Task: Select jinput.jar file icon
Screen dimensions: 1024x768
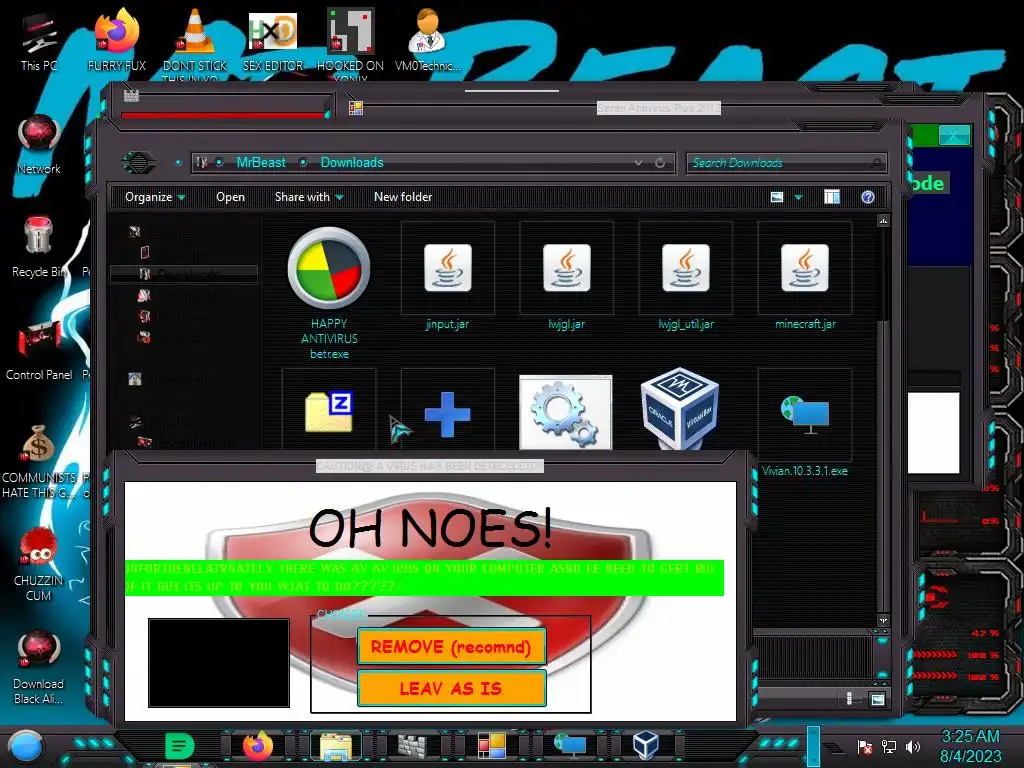Action: pos(447,268)
